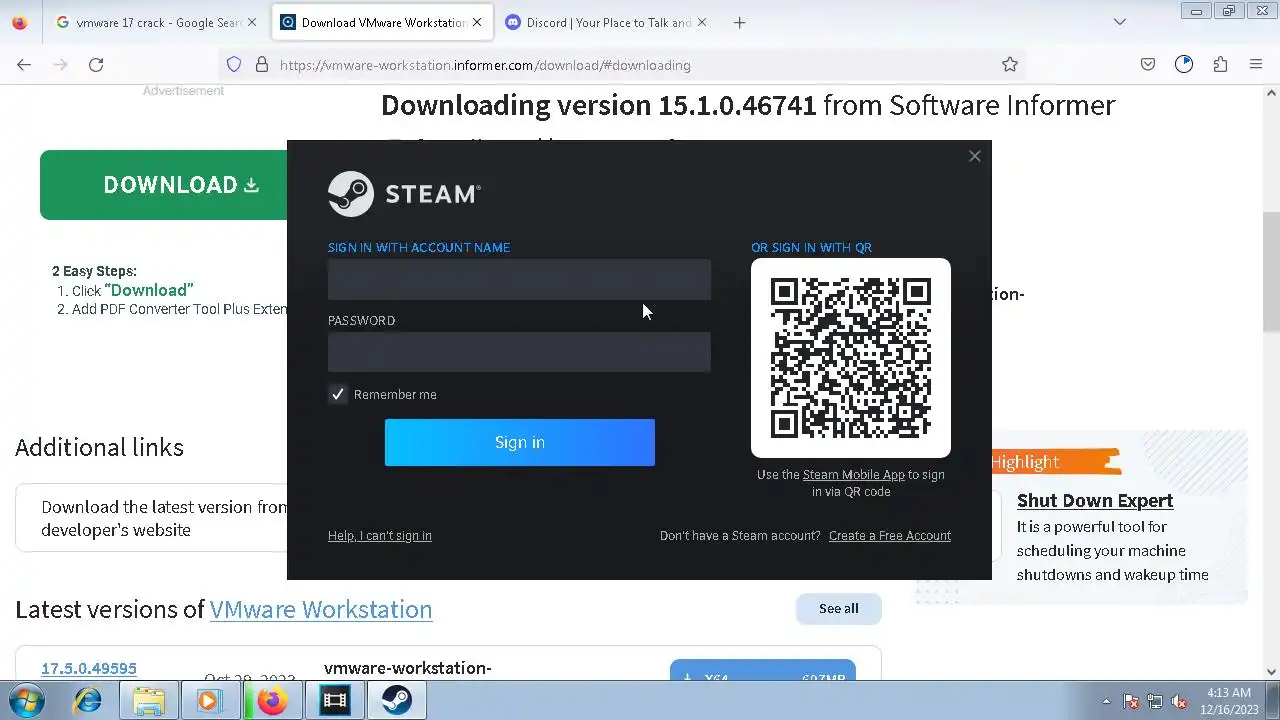
Task: Open the Help, I can't sign in link
Action: (380, 536)
